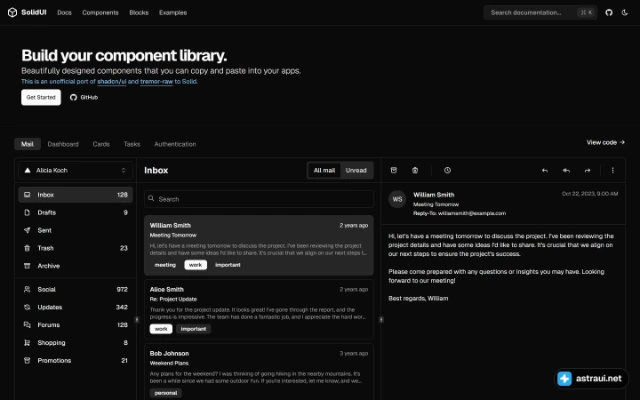Open Promotions category in sidebar
Viewport: 640px width, 400px height.
coord(75,360)
